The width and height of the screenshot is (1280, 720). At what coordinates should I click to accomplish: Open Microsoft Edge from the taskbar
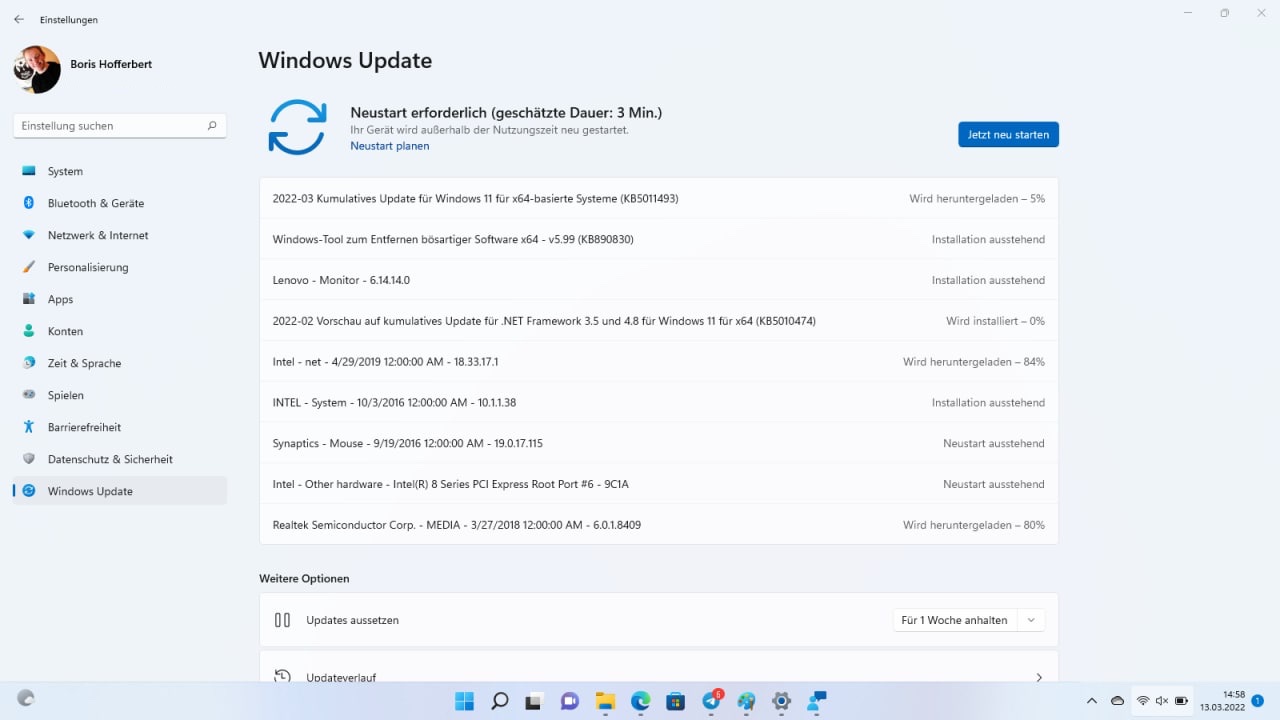point(640,701)
